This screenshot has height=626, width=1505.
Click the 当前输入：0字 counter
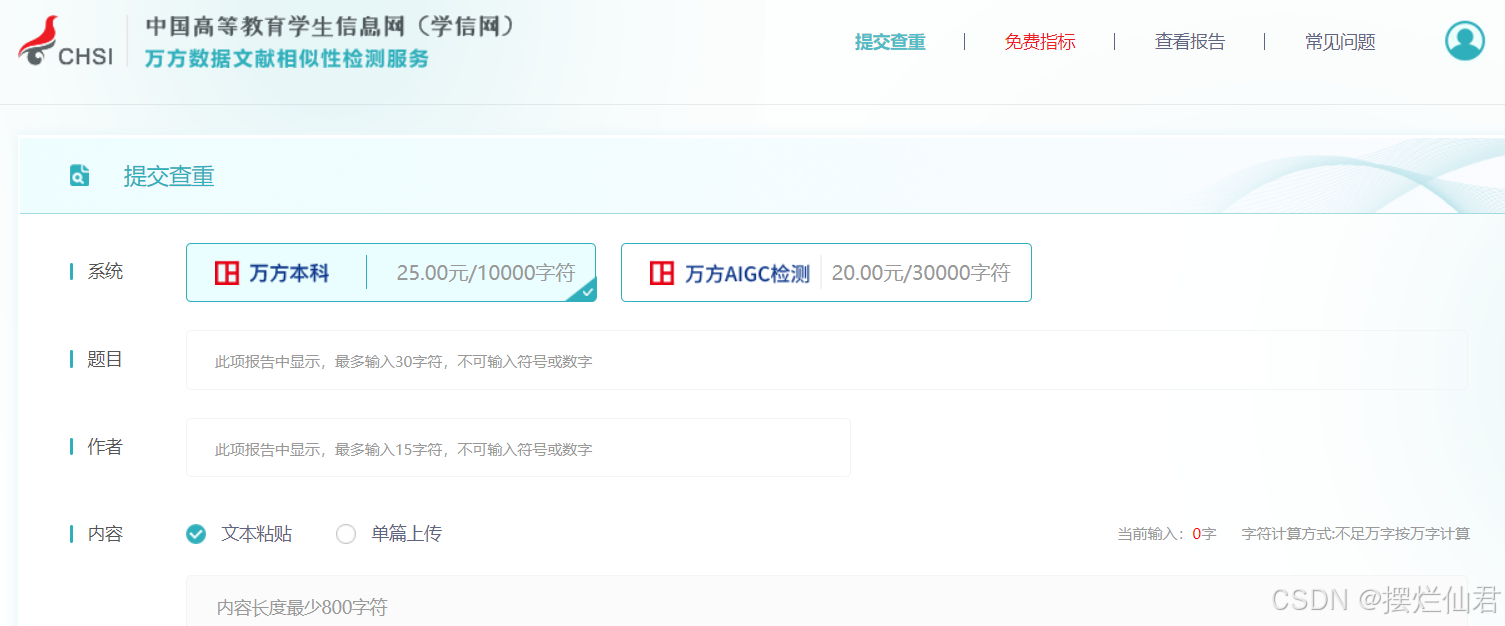pos(1167,534)
